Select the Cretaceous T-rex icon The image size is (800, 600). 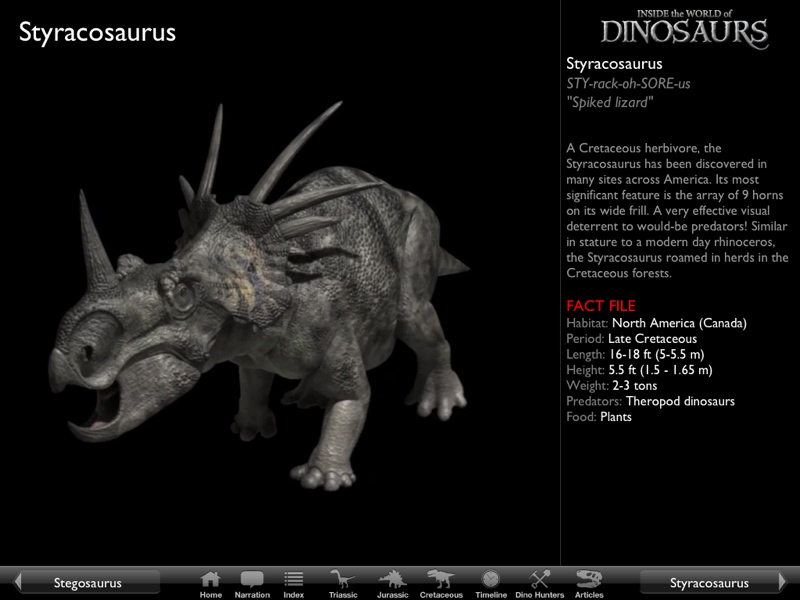point(441,584)
